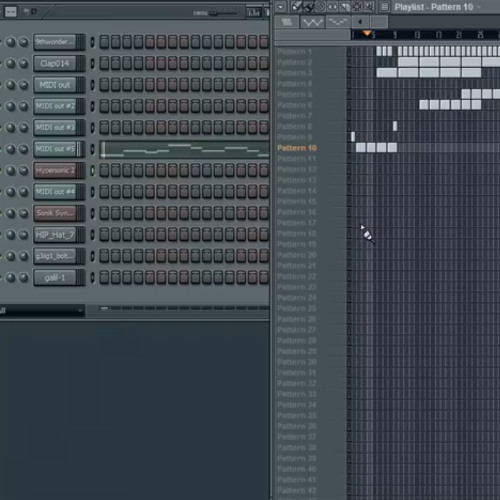Select Pattern 9 in the playlist track list
The height and width of the screenshot is (500, 500).
(x=294, y=137)
